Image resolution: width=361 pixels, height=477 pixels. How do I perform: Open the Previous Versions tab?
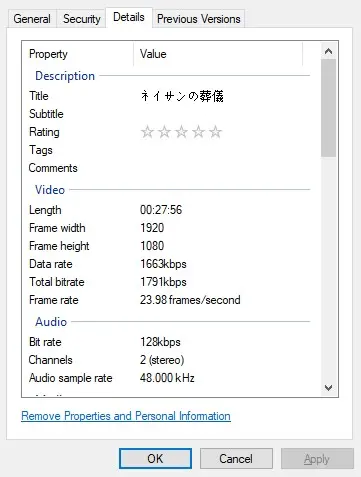coord(199,19)
